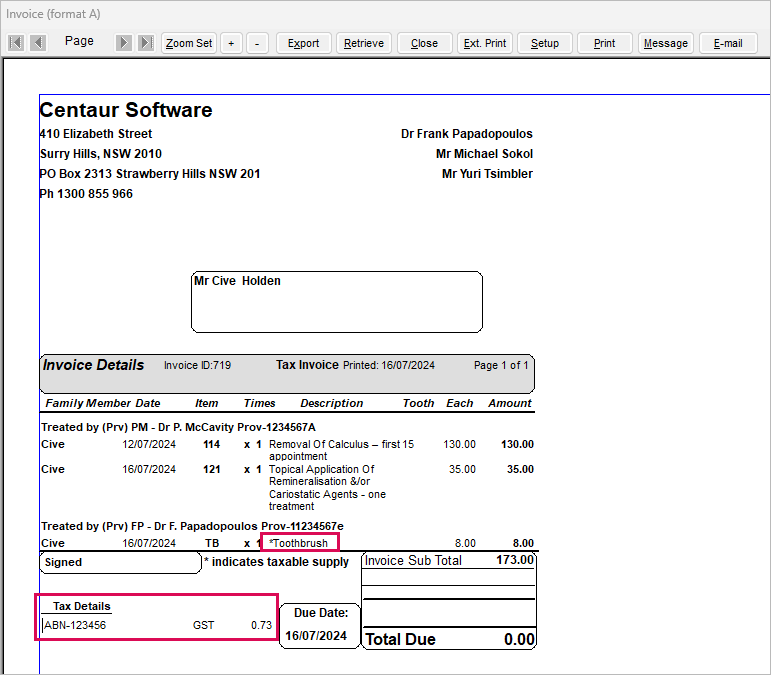Select the Centaur Software heading
Image resolution: width=771 pixels, height=675 pixels.
[126, 110]
